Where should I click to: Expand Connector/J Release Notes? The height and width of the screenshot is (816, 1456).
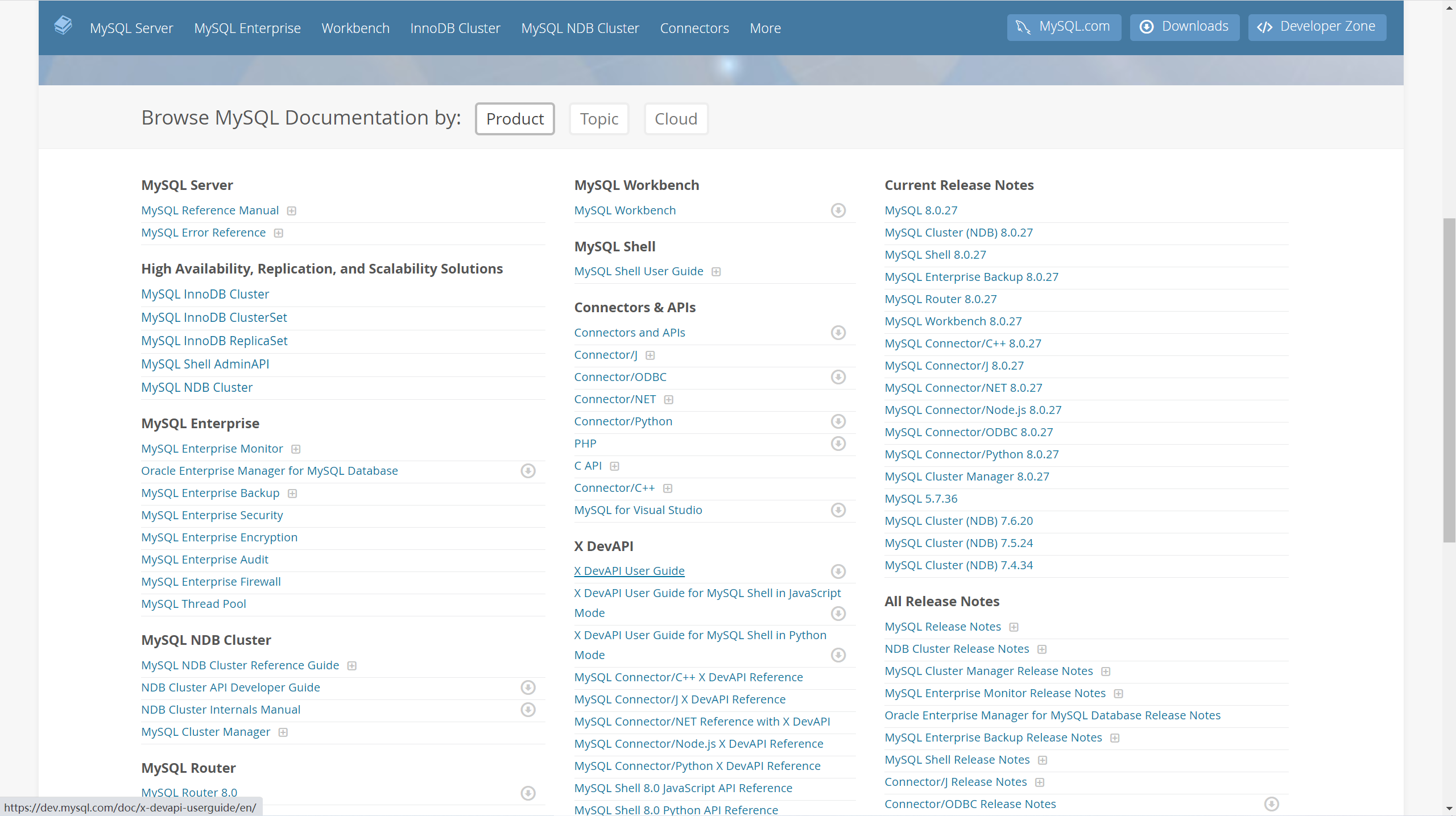coord(1040,782)
